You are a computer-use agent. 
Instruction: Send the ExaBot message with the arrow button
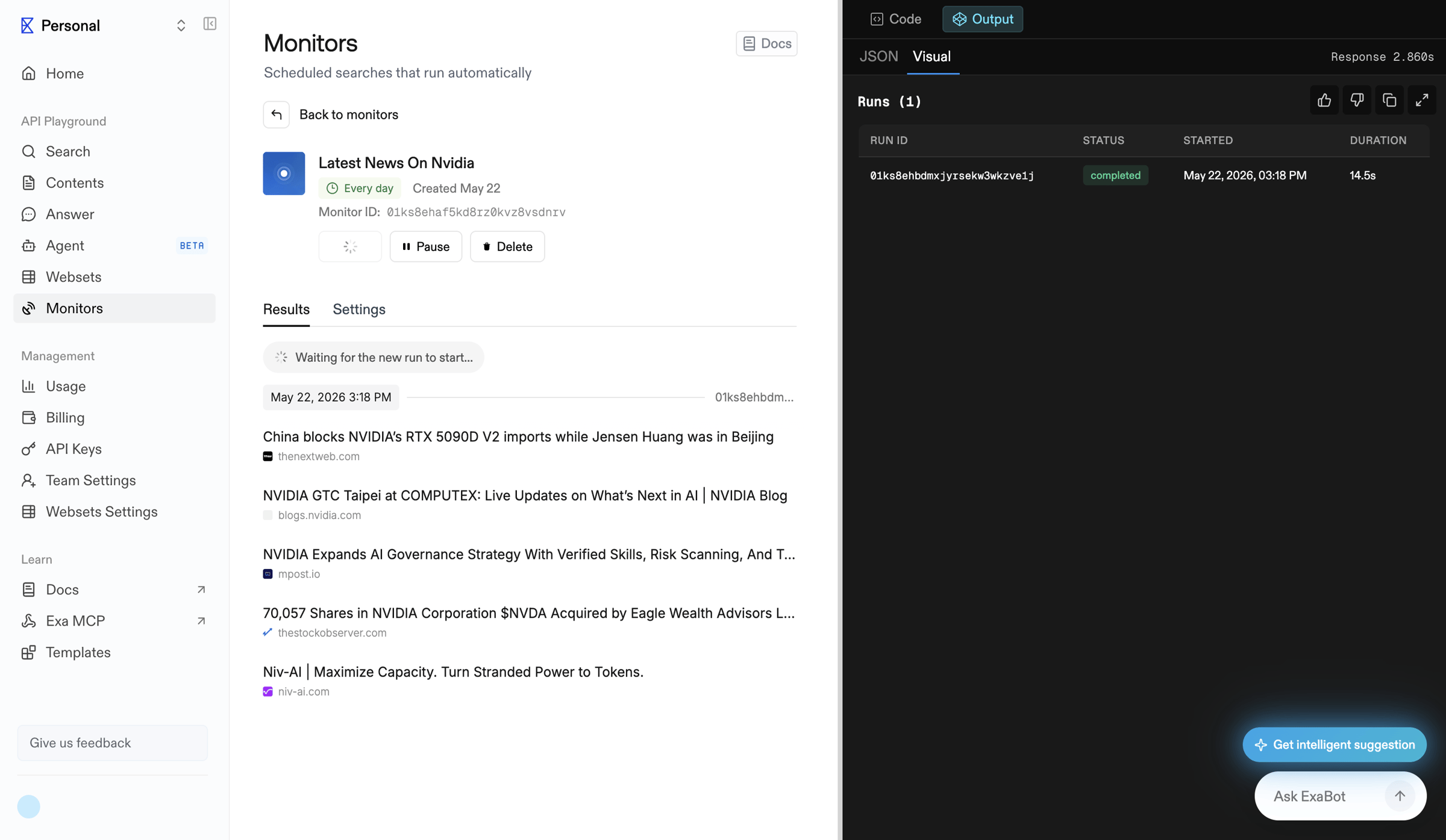click(x=1400, y=796)
